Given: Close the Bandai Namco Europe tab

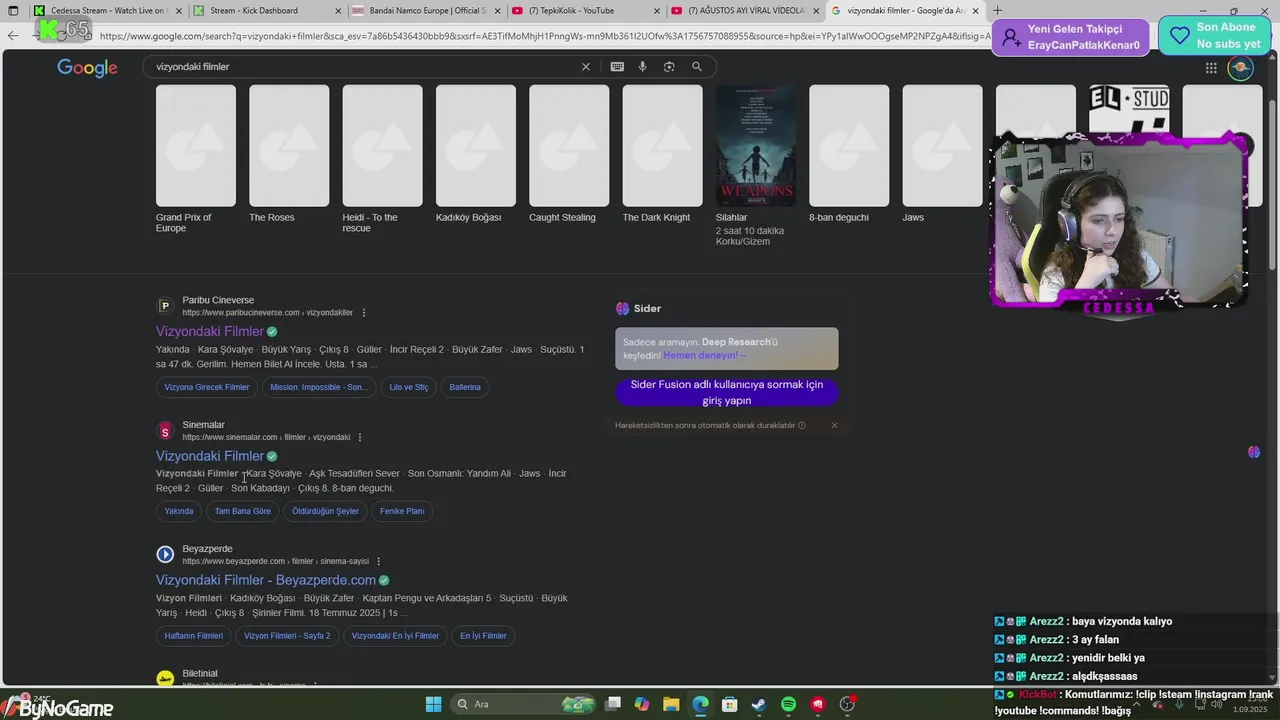Looking at the screenshot, I should [497, 11].
